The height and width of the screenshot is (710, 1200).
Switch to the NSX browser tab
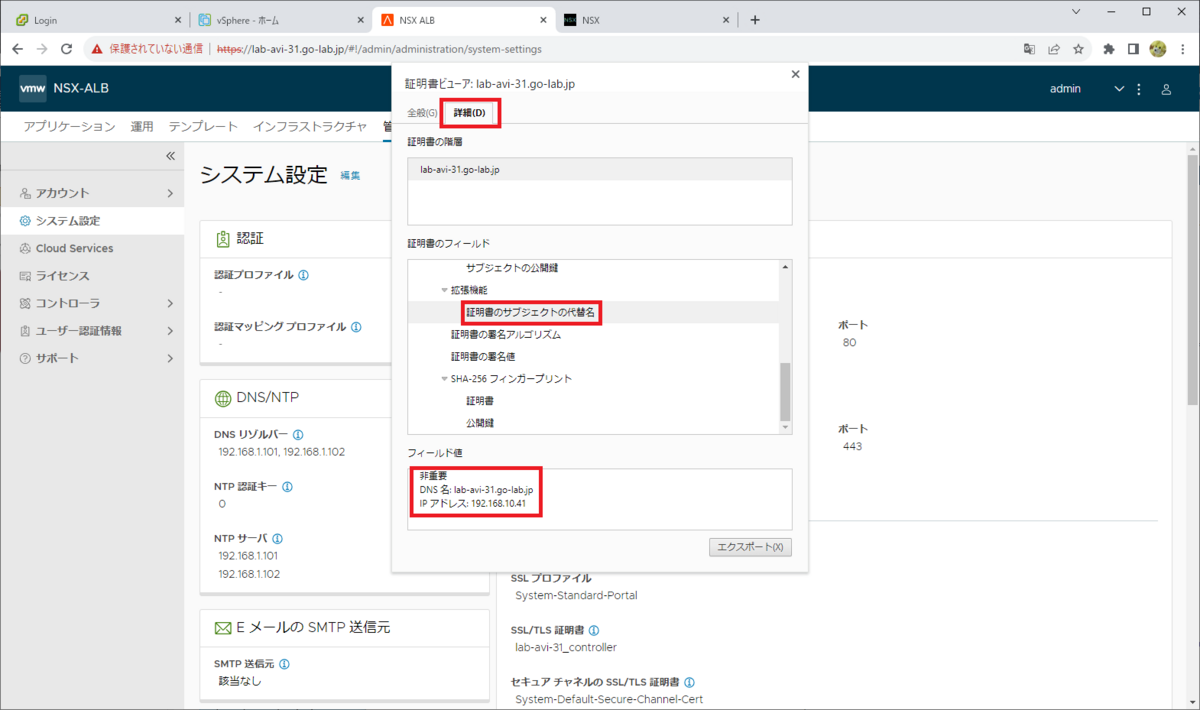[x=645, y=19]
